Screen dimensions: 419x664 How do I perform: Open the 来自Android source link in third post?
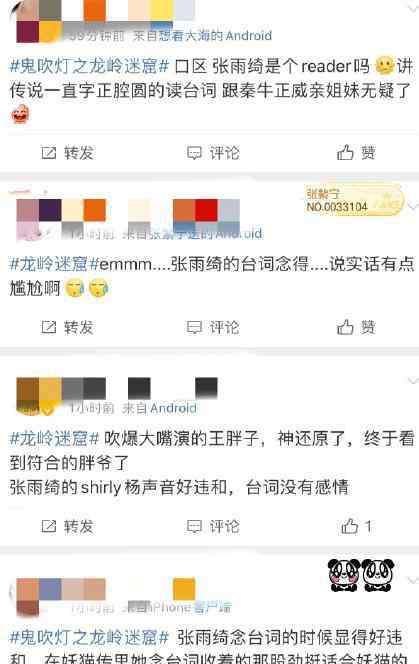(x=159, y=408)
